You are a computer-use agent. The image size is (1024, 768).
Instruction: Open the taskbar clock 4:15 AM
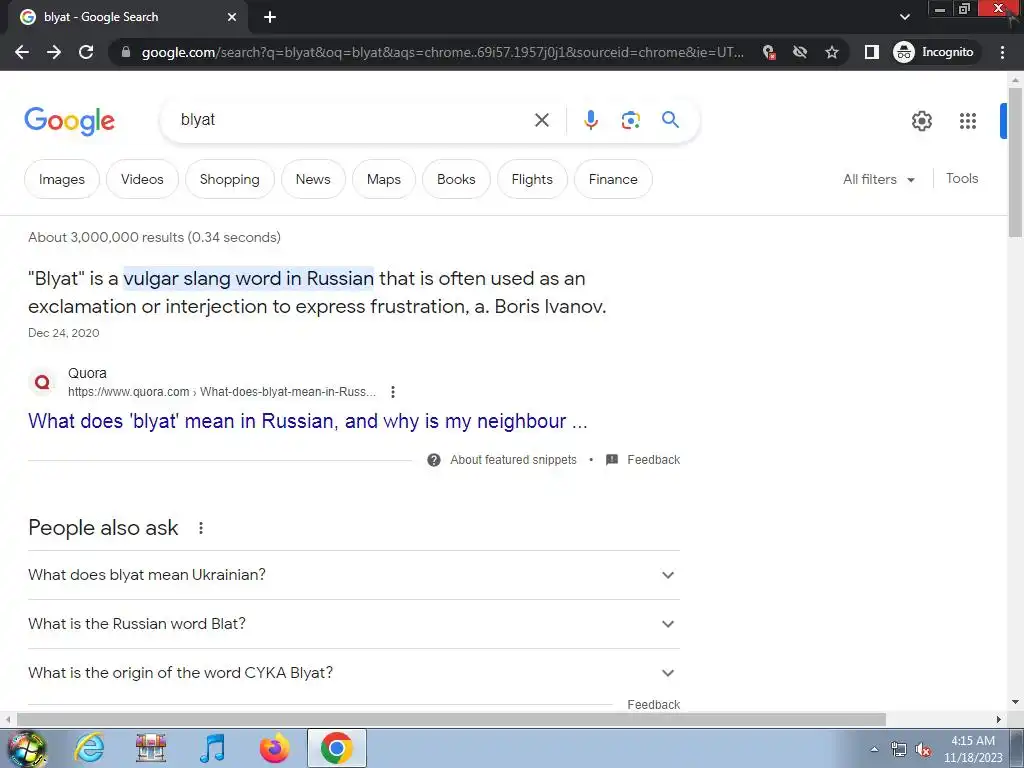(x=972, y=749)
